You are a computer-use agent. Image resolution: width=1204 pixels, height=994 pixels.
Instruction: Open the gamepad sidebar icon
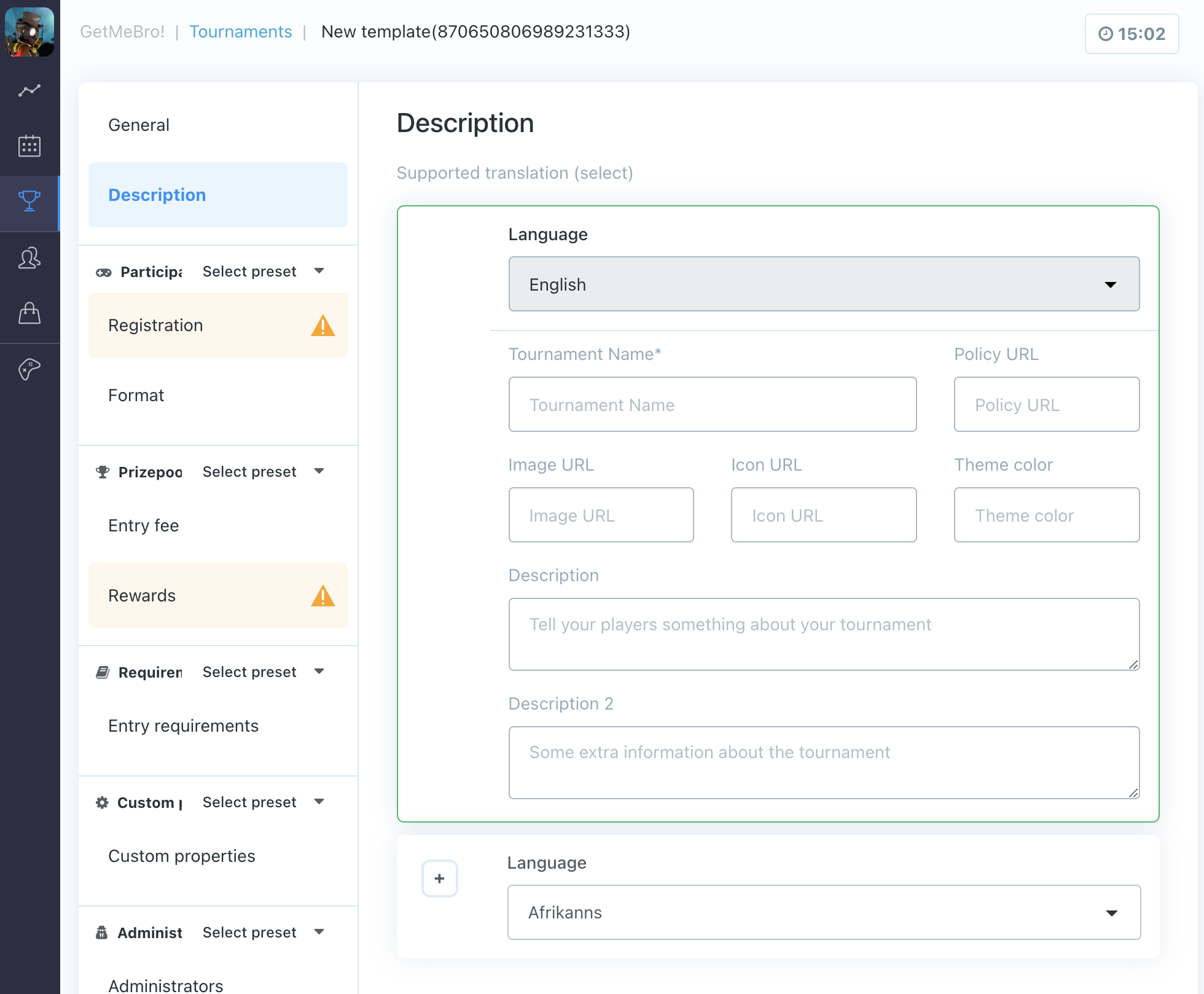[29, 369]
